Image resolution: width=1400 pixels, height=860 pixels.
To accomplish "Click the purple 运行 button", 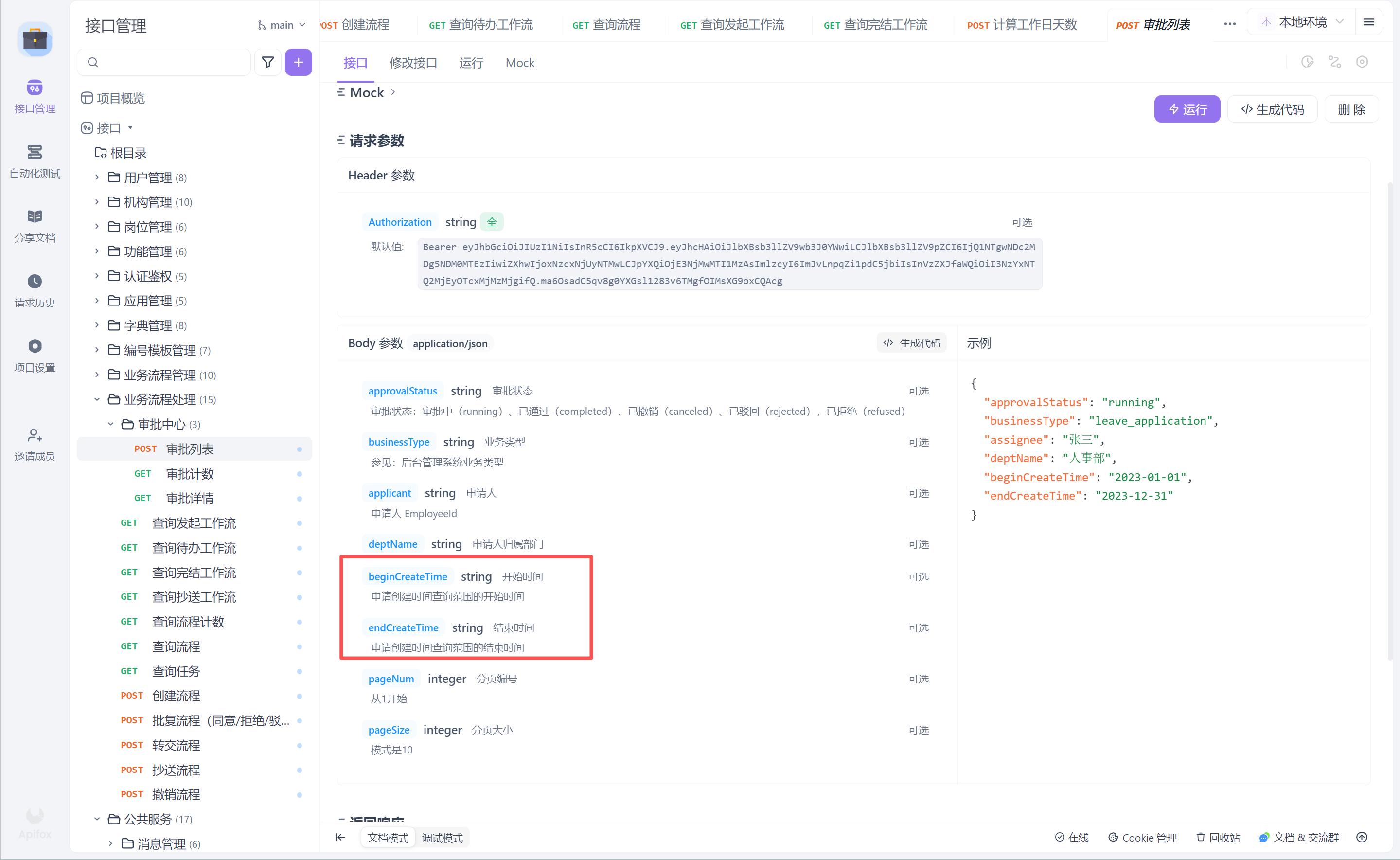I will click(x=1187, y=109).
